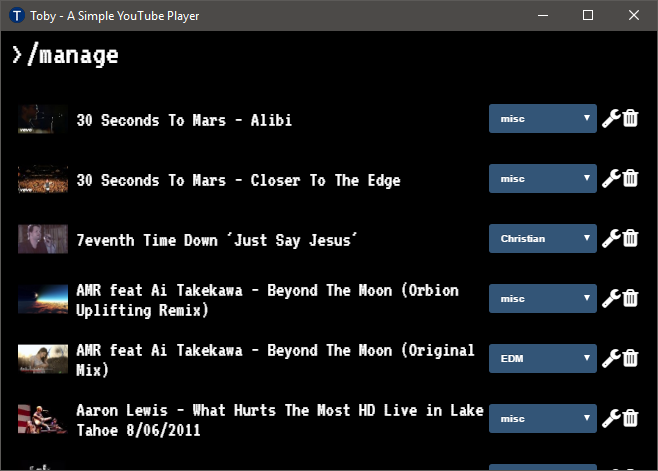Click wrench icon for Aaron Lewis video
This screenshot has width=658, height=471.
pyautogui.click(x=611, y=419)
